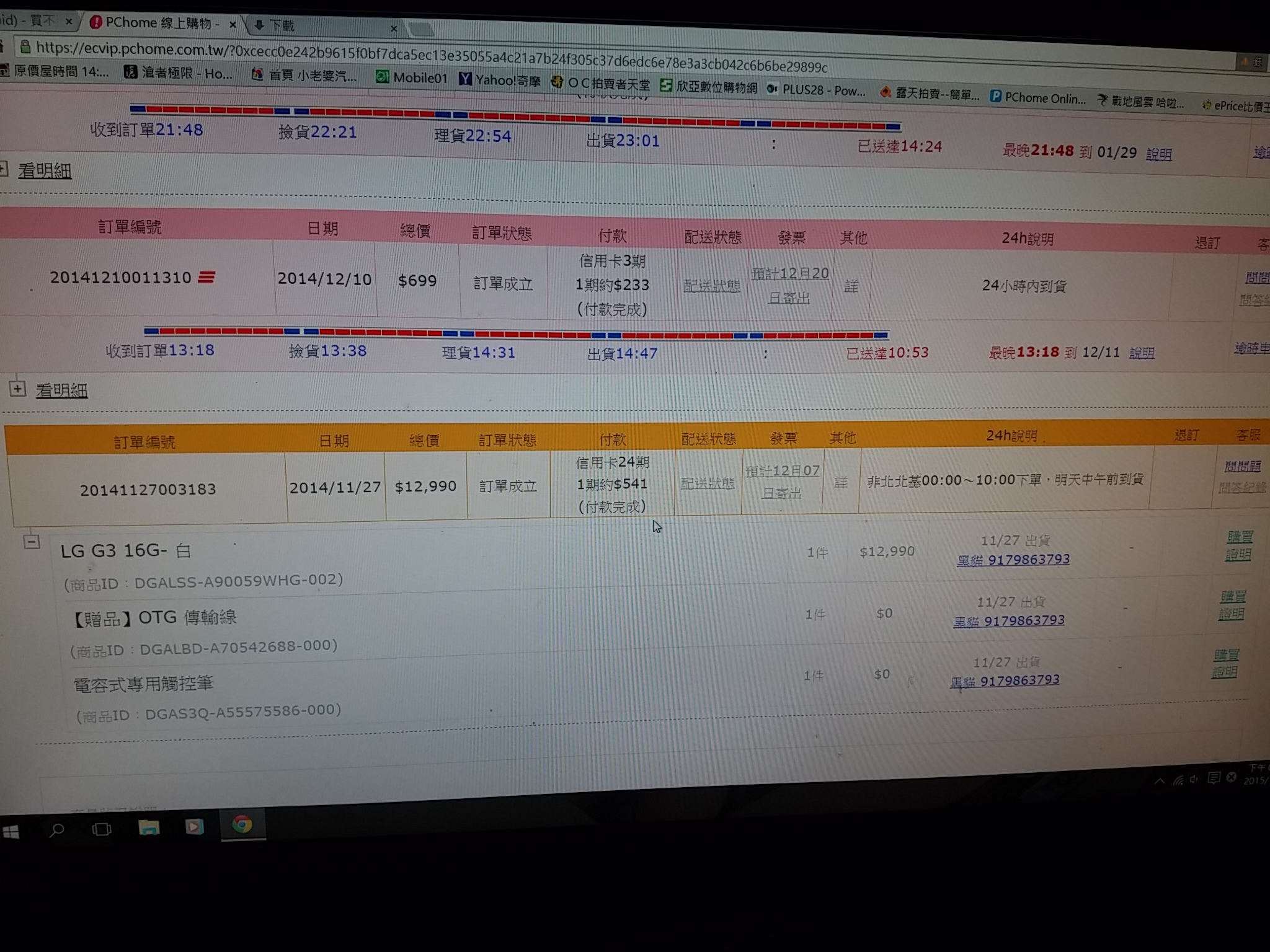The height and width of the screenshot is (952, 1270).
Task: Click product name LG G3 16G- 白
Action: click(x=126, y=550)
